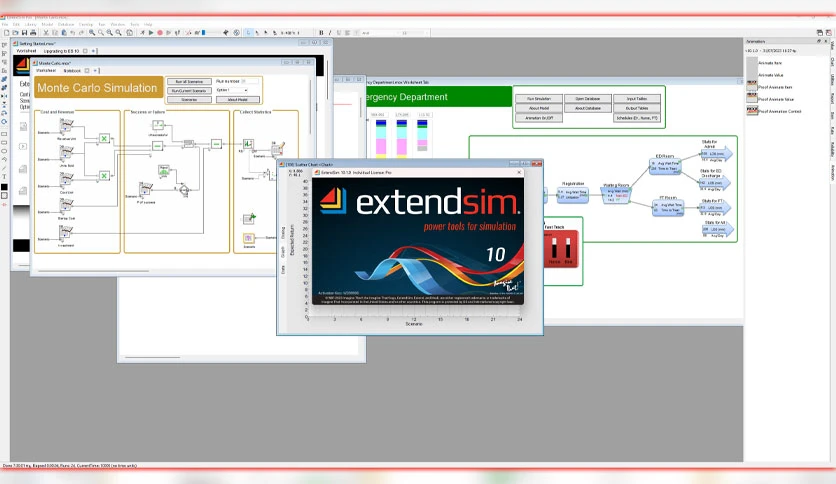Click the Run Current Scenario button

click(x=189, y=91)
